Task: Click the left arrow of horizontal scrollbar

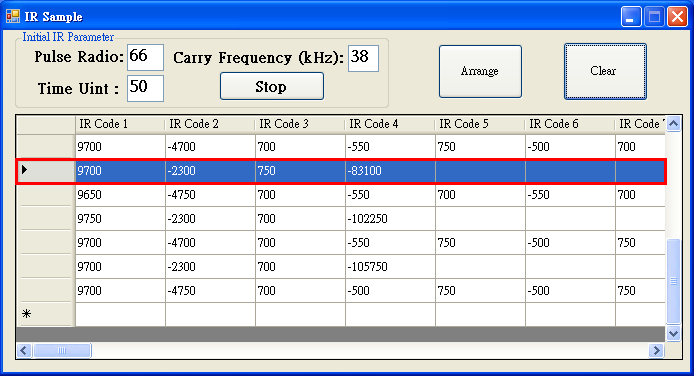Action: point(24,351)
